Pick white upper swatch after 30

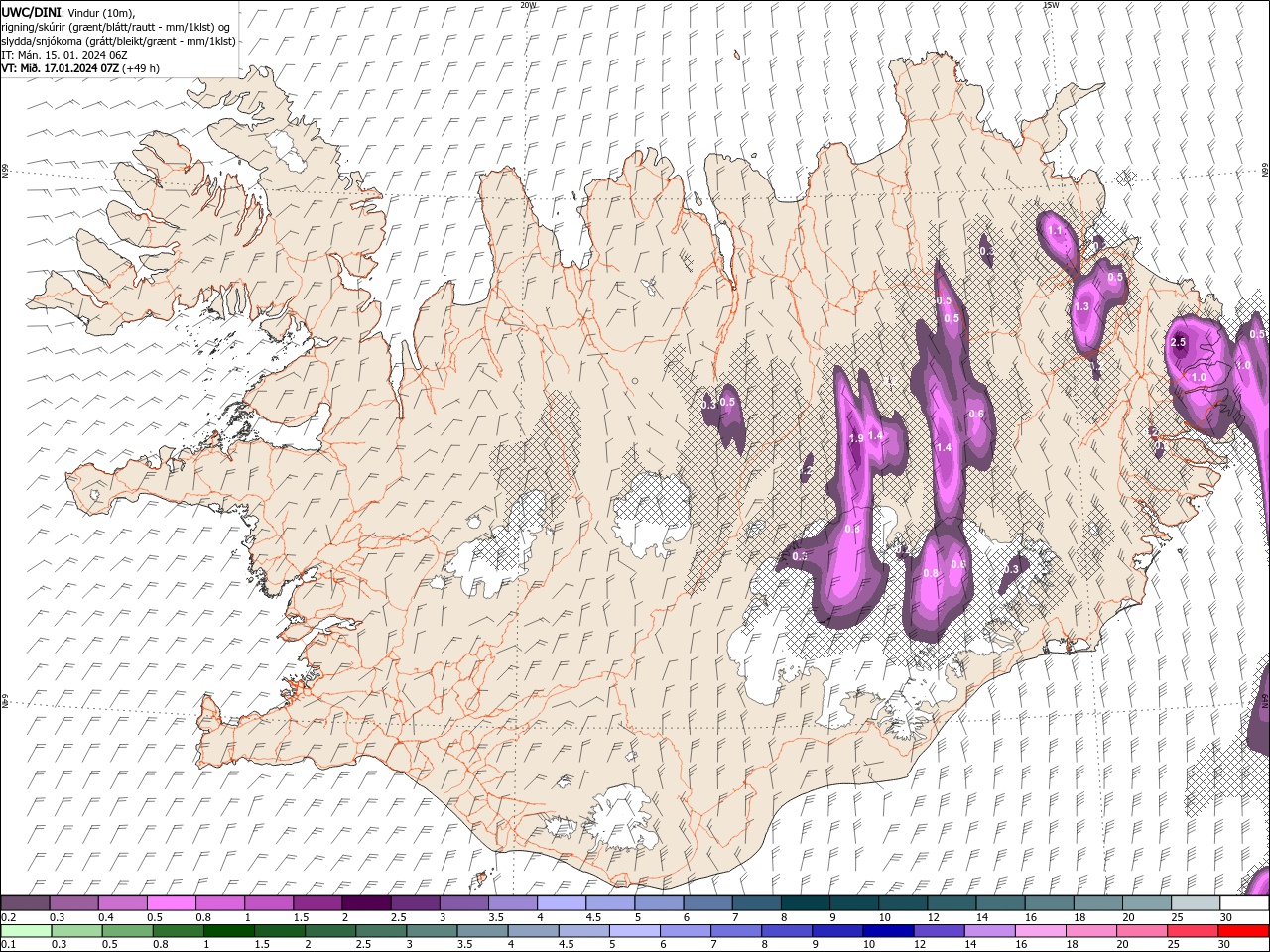pos(1244,903)
